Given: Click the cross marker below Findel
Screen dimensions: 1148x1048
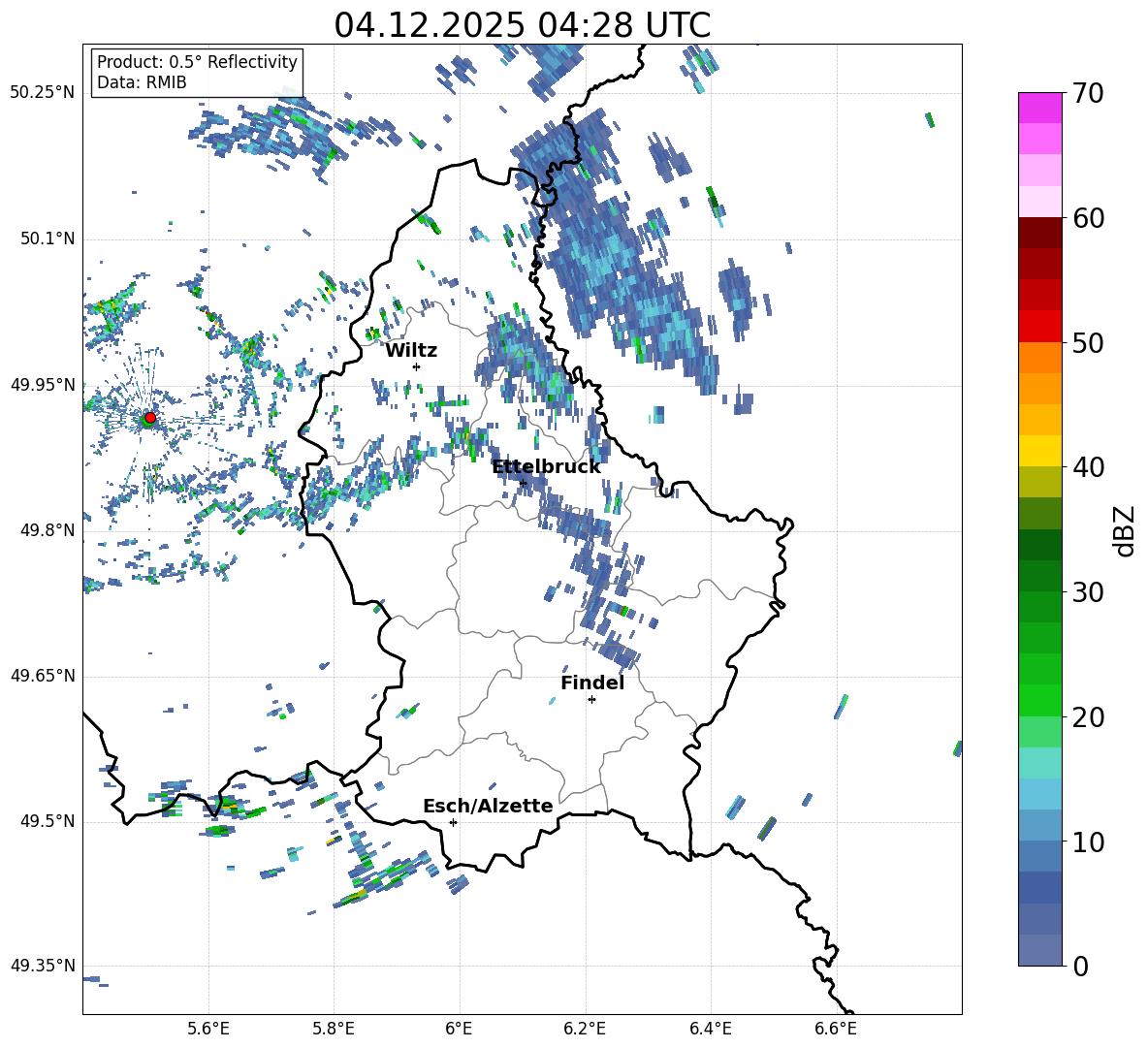Looking at the screenshot, I should pos(591,700).
